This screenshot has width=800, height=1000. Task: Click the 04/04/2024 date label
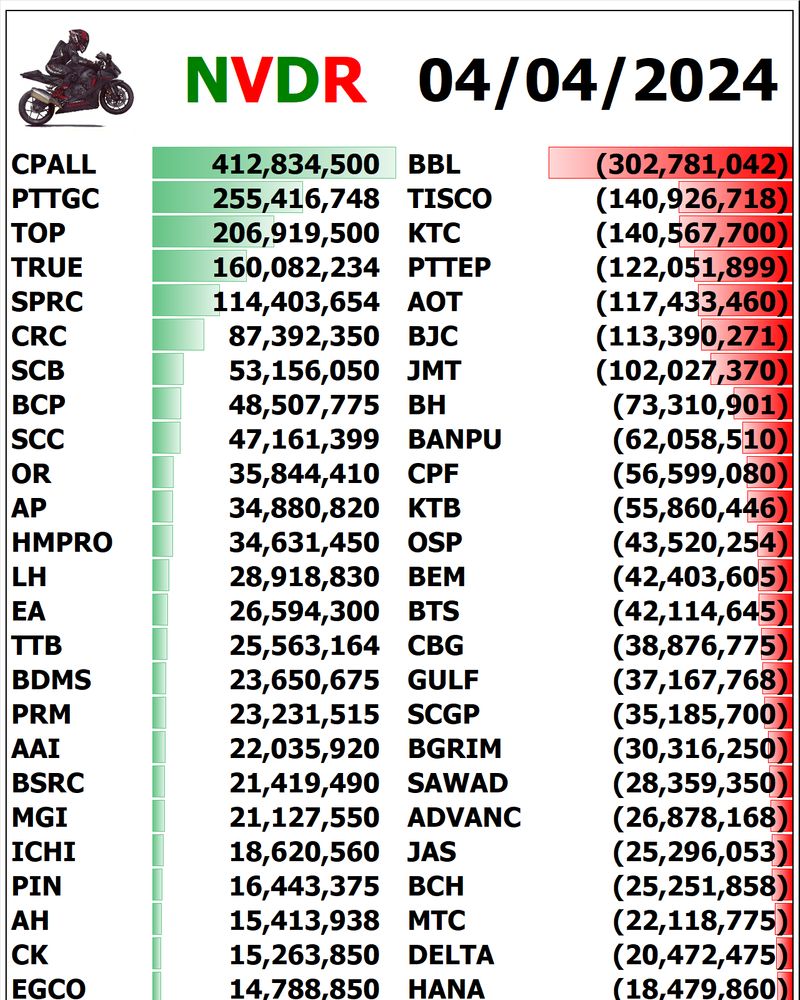597,79
